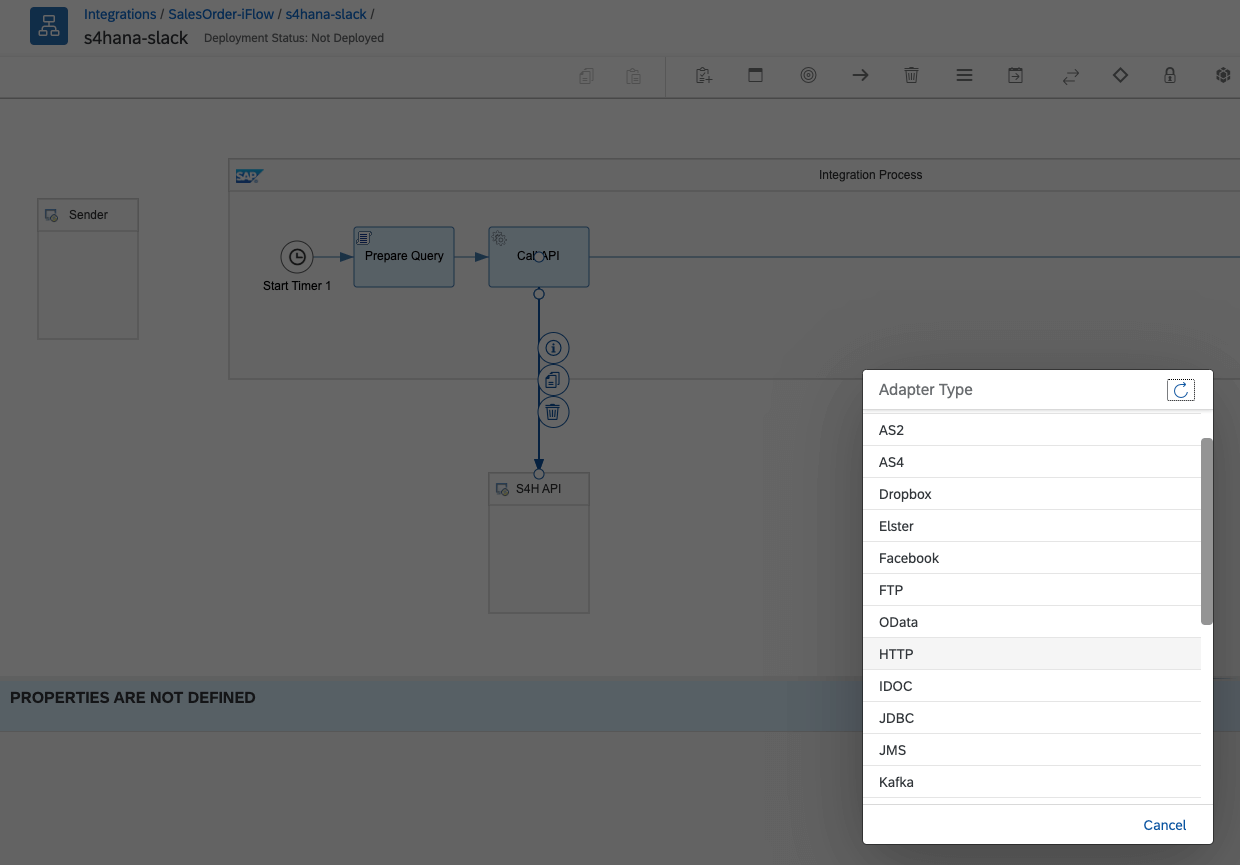Click the Adapter Type list scrollbar
1240x865 pixels.
click(1207, 531)
